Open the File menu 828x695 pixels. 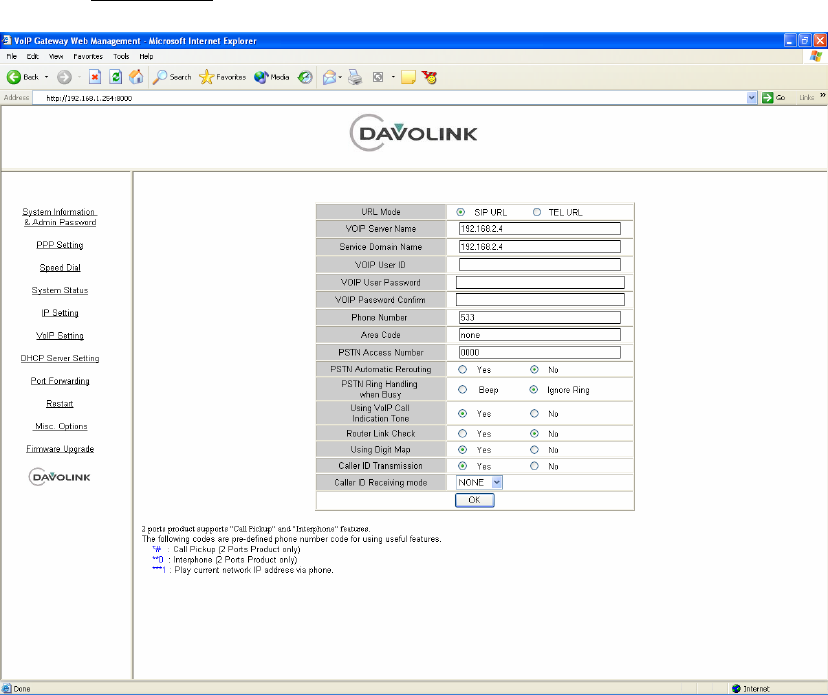pos(12,57)
